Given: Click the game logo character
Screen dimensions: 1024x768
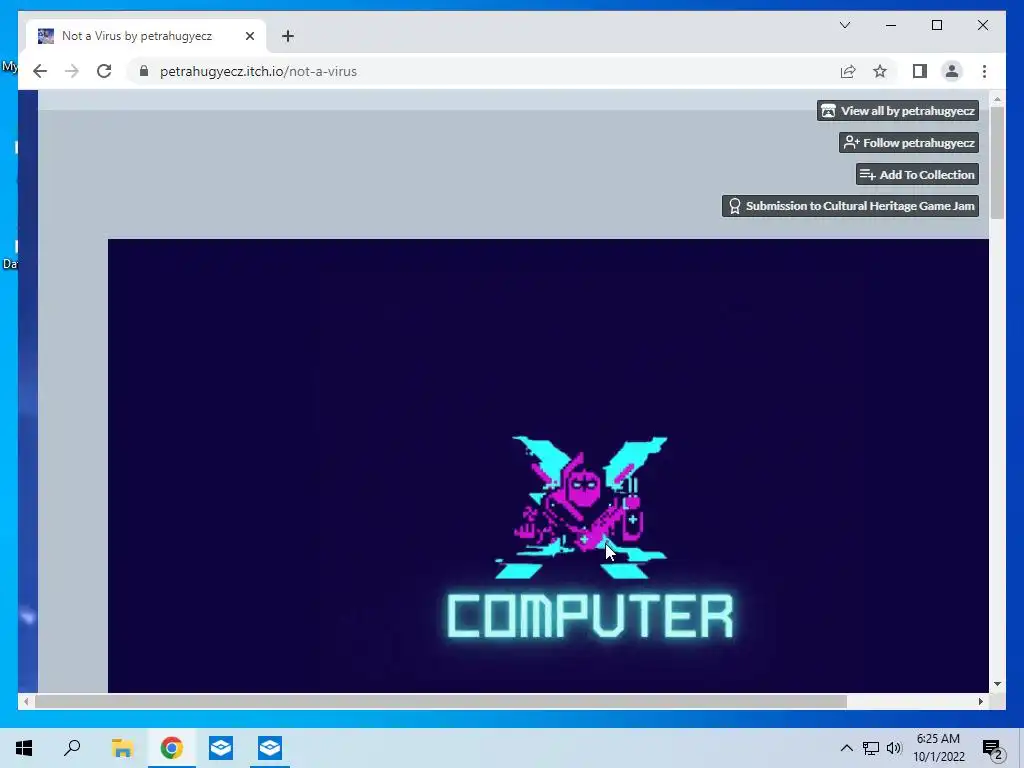Looking at the screenshot, I should tap(581, 507).
